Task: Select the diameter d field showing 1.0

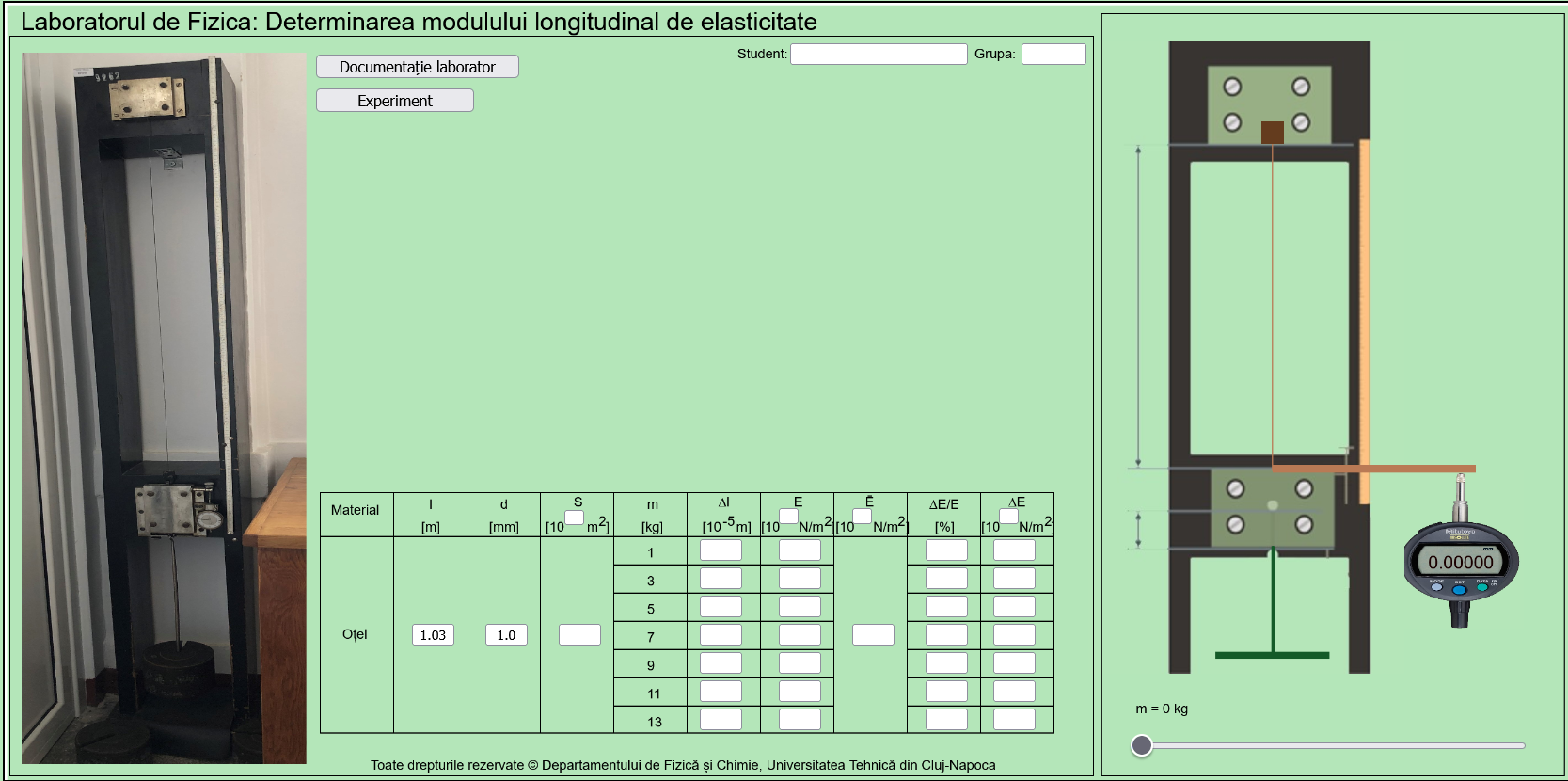Action: (x=506, y=635)
